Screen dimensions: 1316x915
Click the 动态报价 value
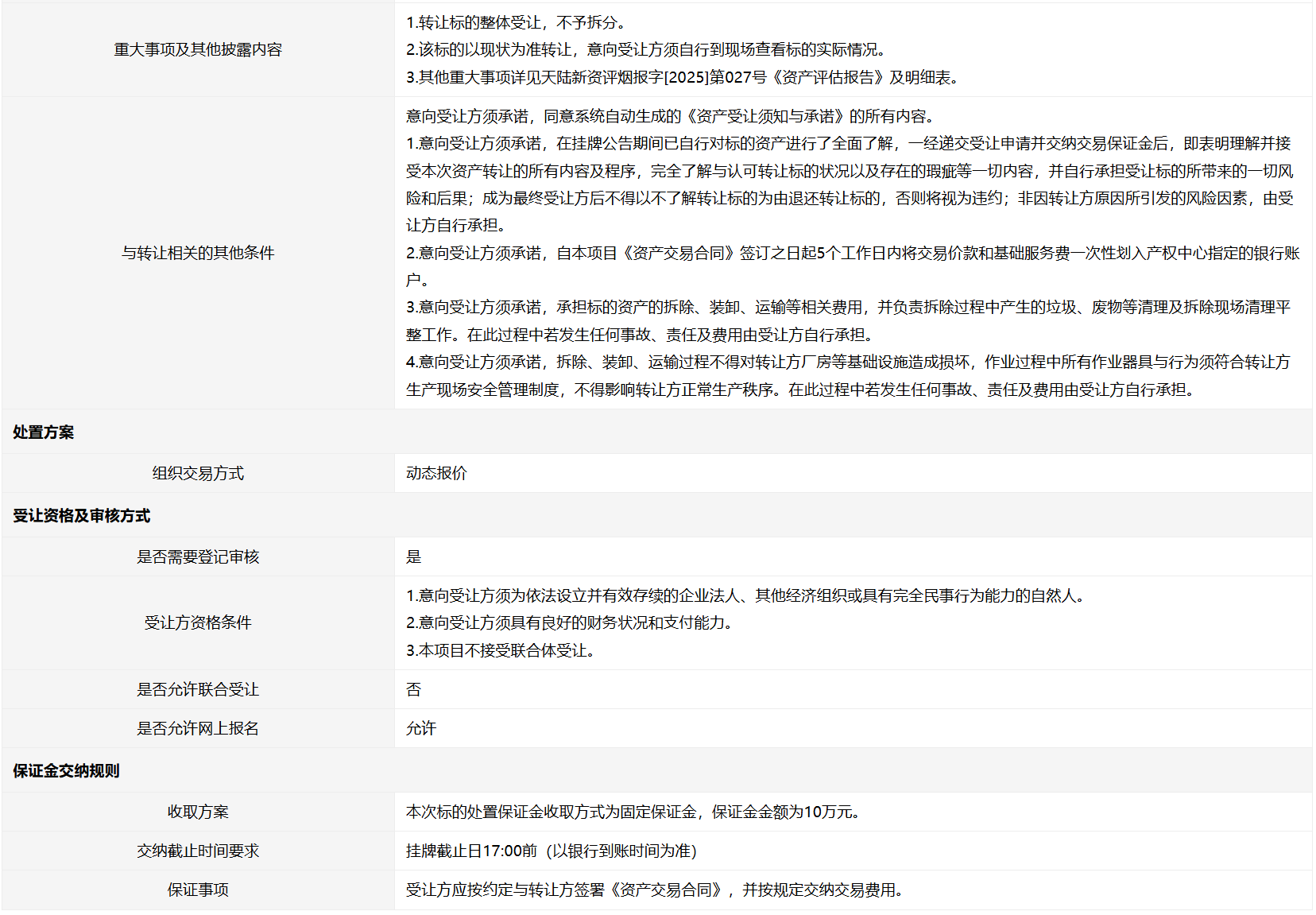(x=436, y=473)
